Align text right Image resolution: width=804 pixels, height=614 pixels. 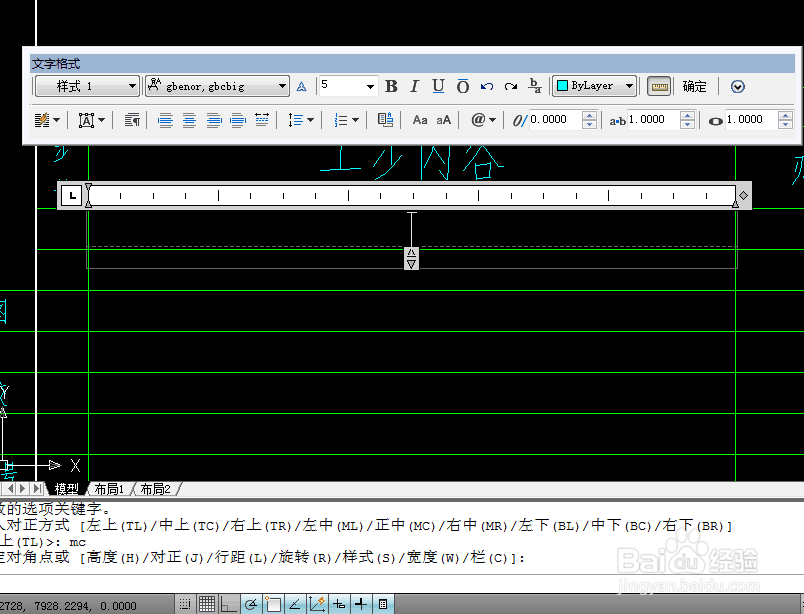[214, 121]
